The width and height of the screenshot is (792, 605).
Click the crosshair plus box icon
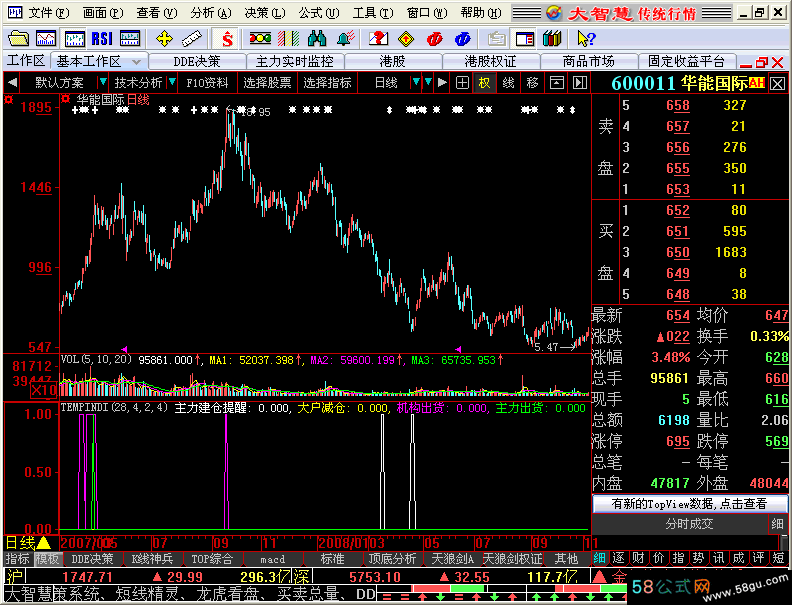(462, 83)
